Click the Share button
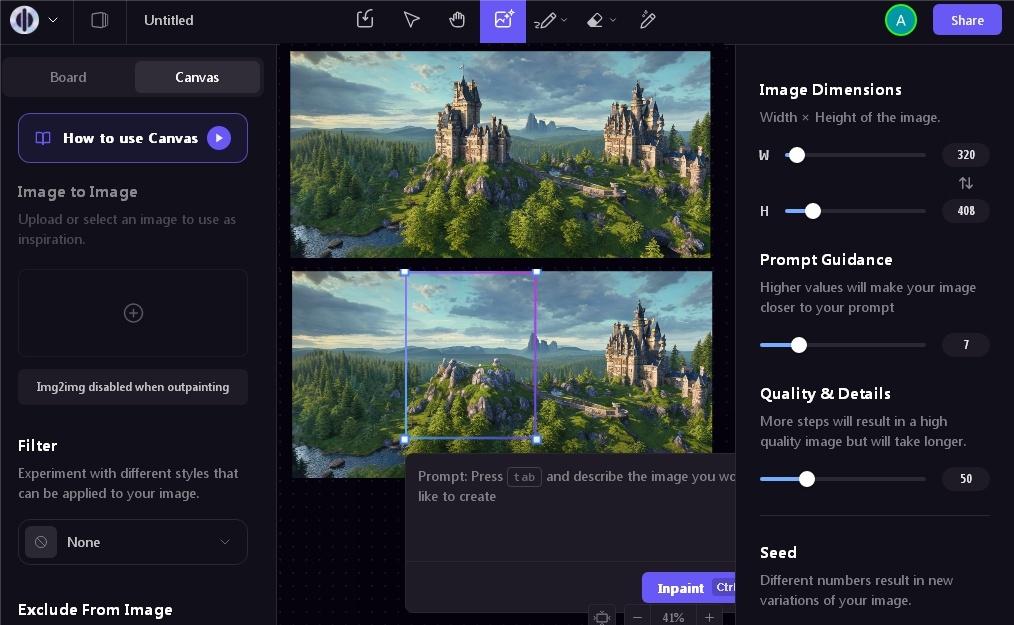1014x625 pixels. click(x=967, y=20)
